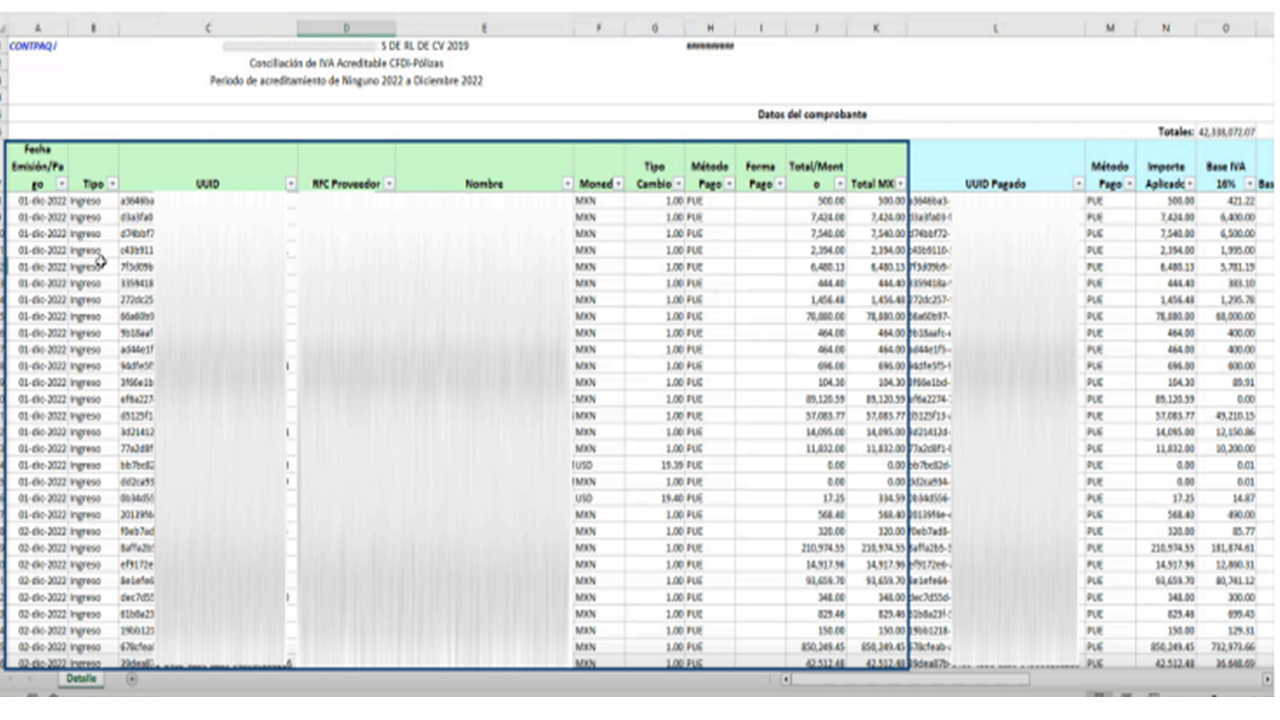1280x720 pixels.
Task: Open the Fecha Emisión/Pago filter dropdown
Action: click(62, 184)
